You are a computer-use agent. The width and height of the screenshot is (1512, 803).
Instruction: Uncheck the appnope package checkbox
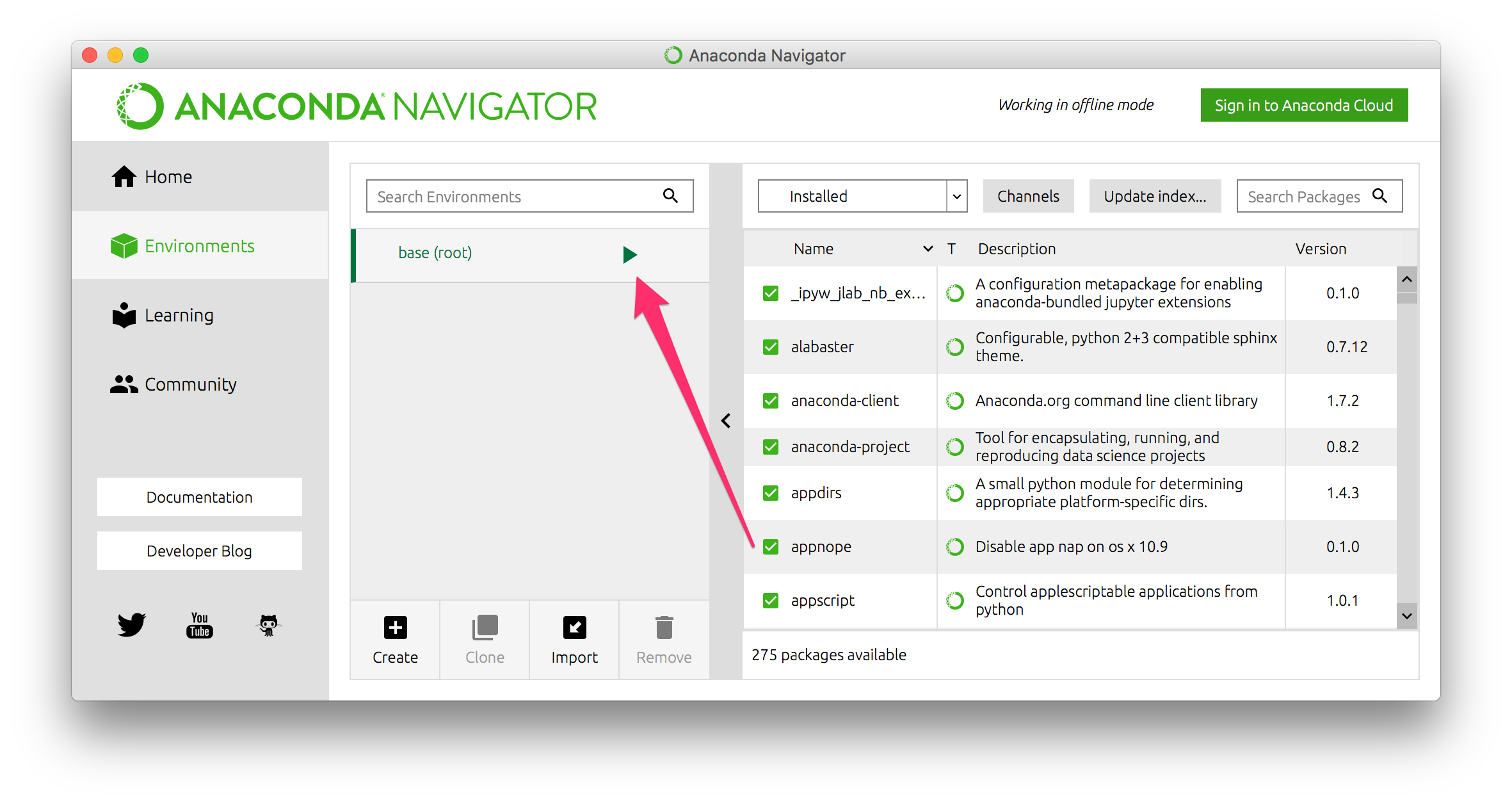[x=771, y=547]
